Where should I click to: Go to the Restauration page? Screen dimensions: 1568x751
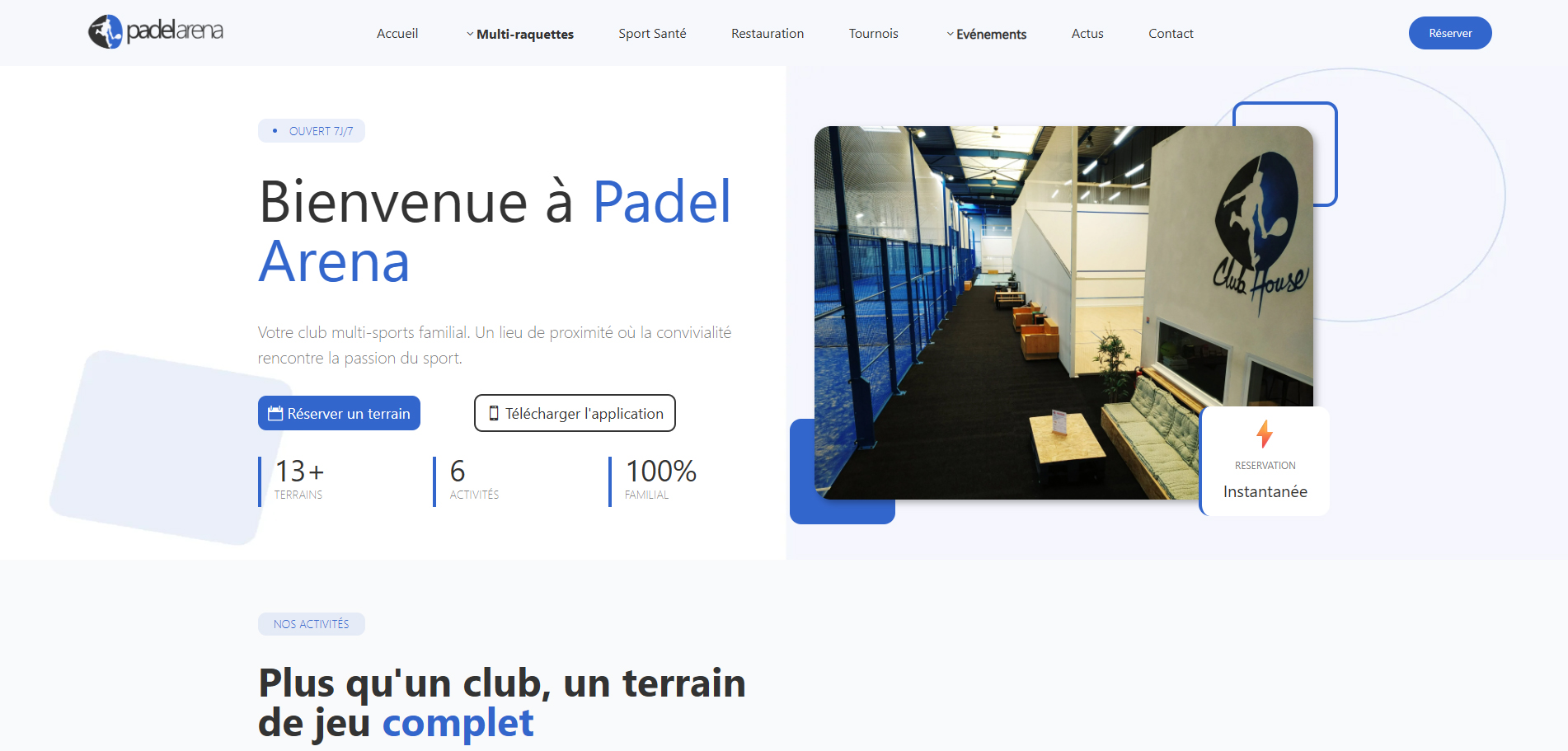[x=768, y=33]
